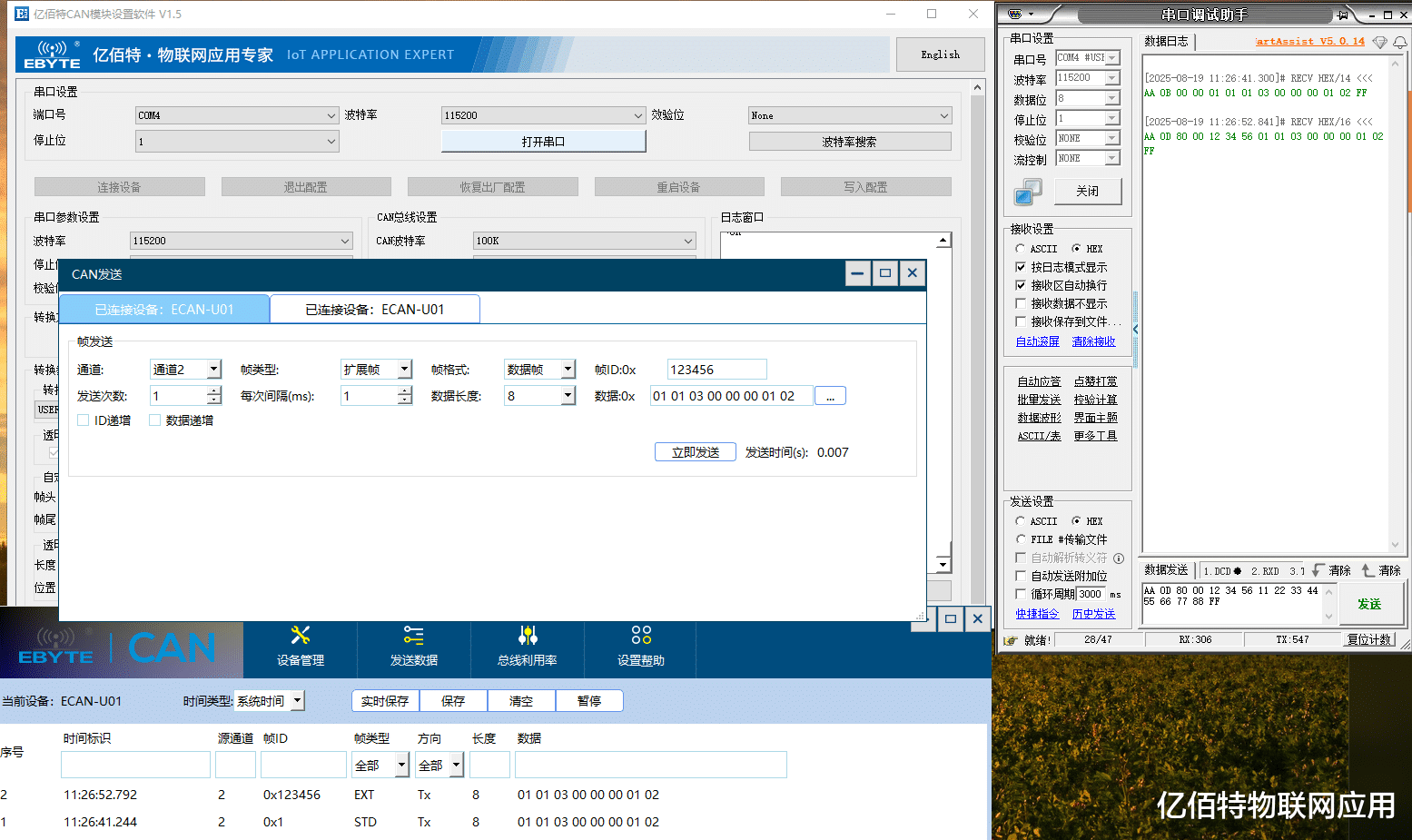This screenshot has height=840, width=1412.
Task: Click the down-arrow 清除 icon in send bar
Action: [1318, 570]
